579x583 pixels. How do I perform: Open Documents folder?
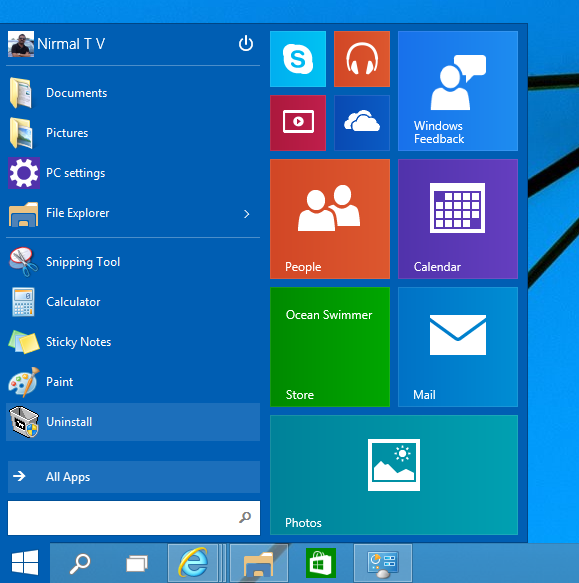pyautogui.click(x=133, y=93)
